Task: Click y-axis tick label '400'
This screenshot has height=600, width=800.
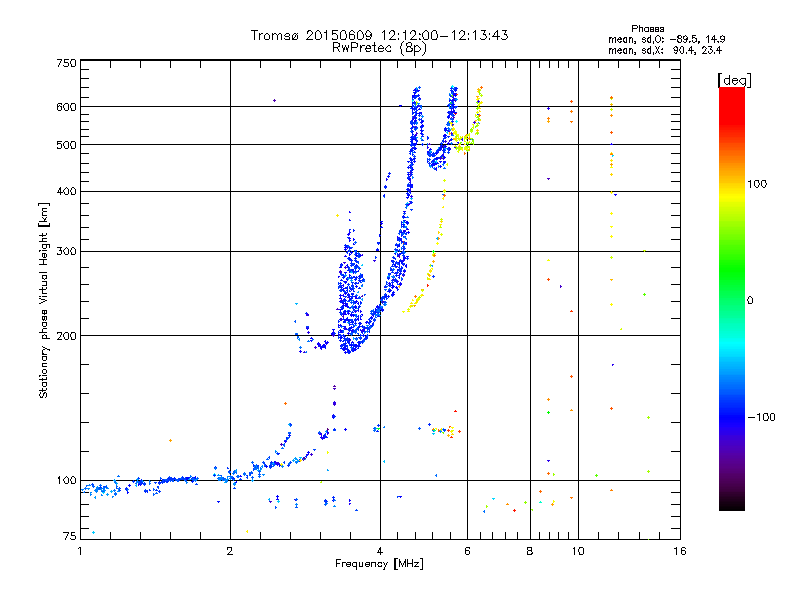Action: [66, 192]
